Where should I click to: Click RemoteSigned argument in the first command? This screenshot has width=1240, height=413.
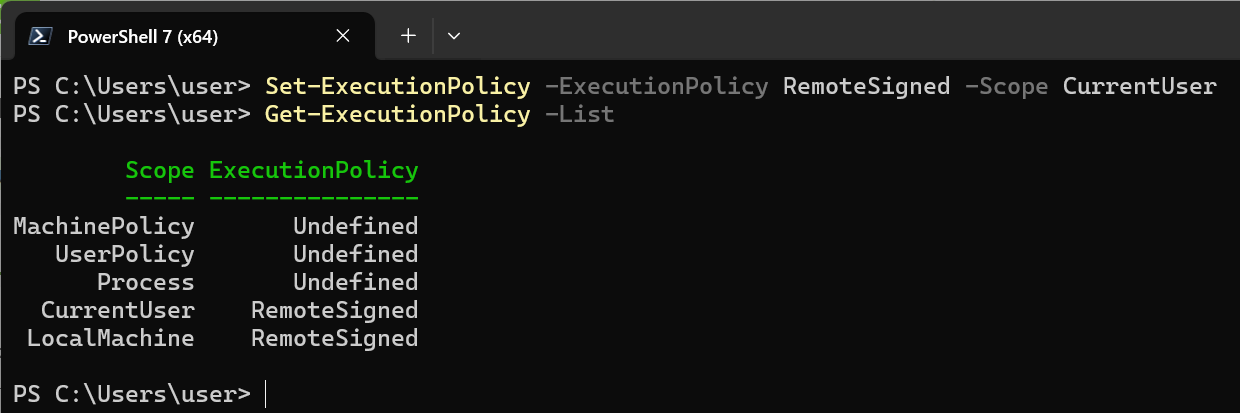866,86
